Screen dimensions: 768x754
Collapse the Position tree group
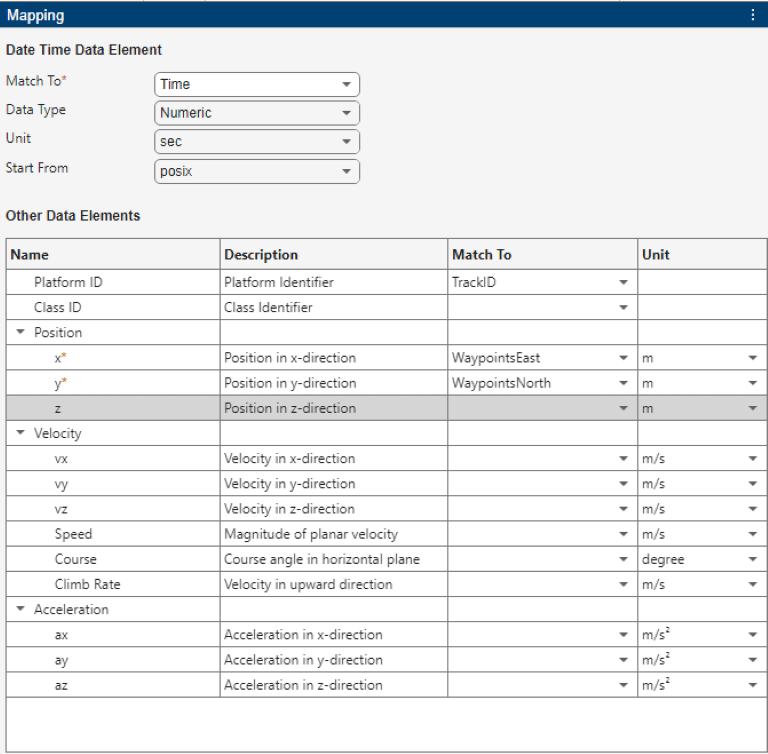tap(20, 332)
